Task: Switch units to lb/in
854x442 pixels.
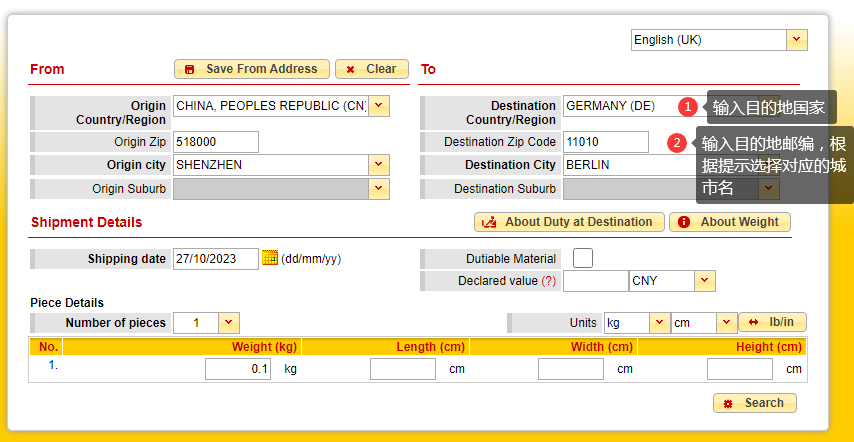Action: [x=772, y=322]
